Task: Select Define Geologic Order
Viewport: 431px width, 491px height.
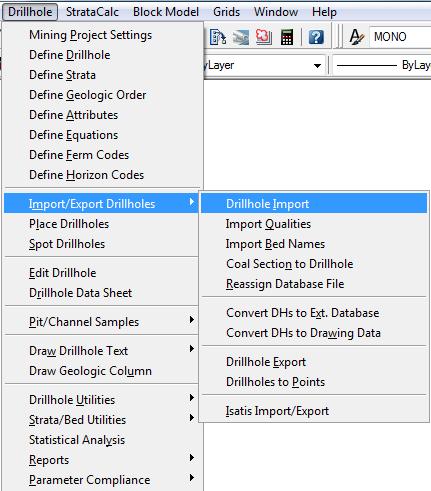Action: (x=102, y=95)
